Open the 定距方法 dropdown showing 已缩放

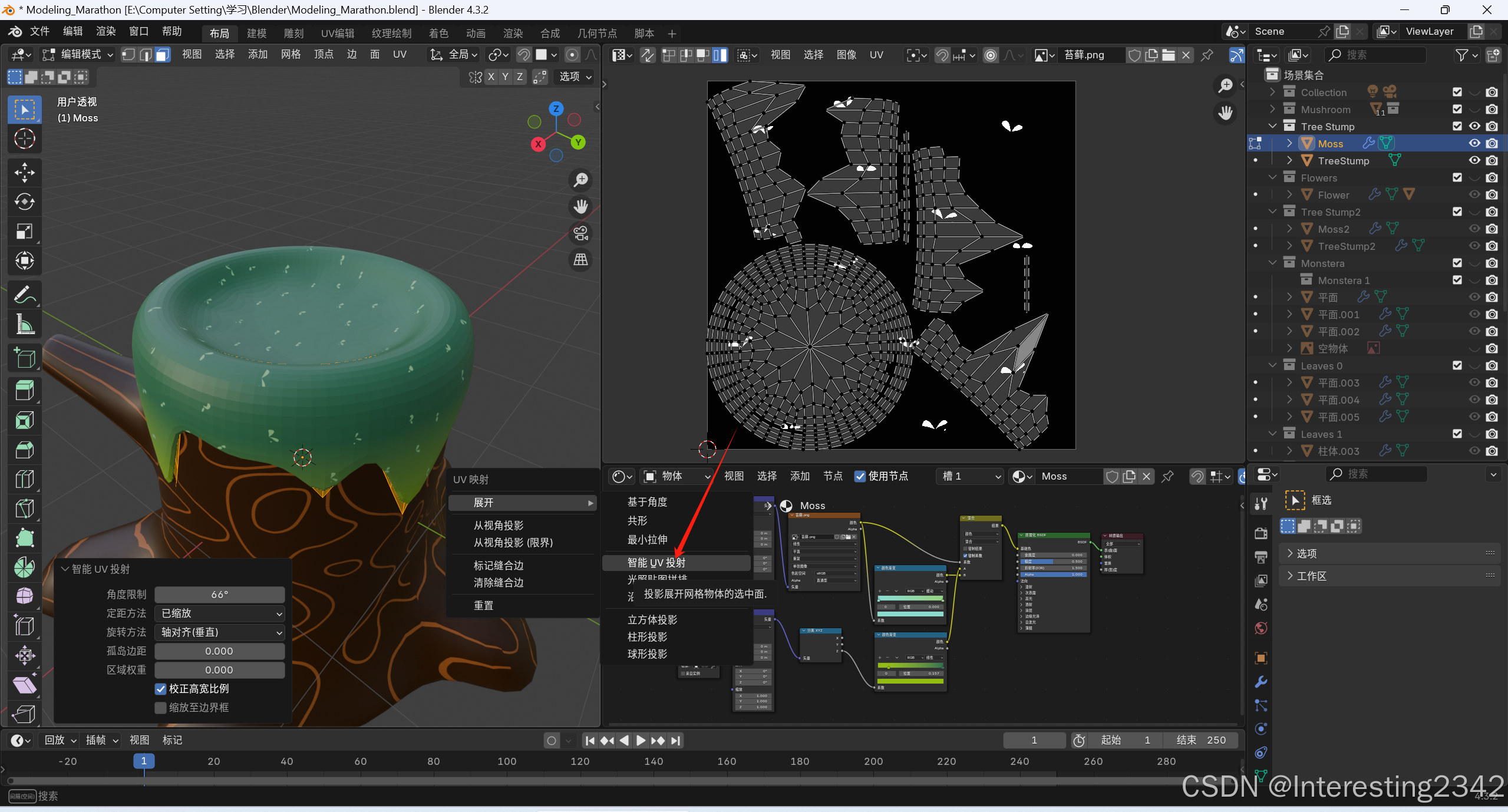click(x=219, y=613)
